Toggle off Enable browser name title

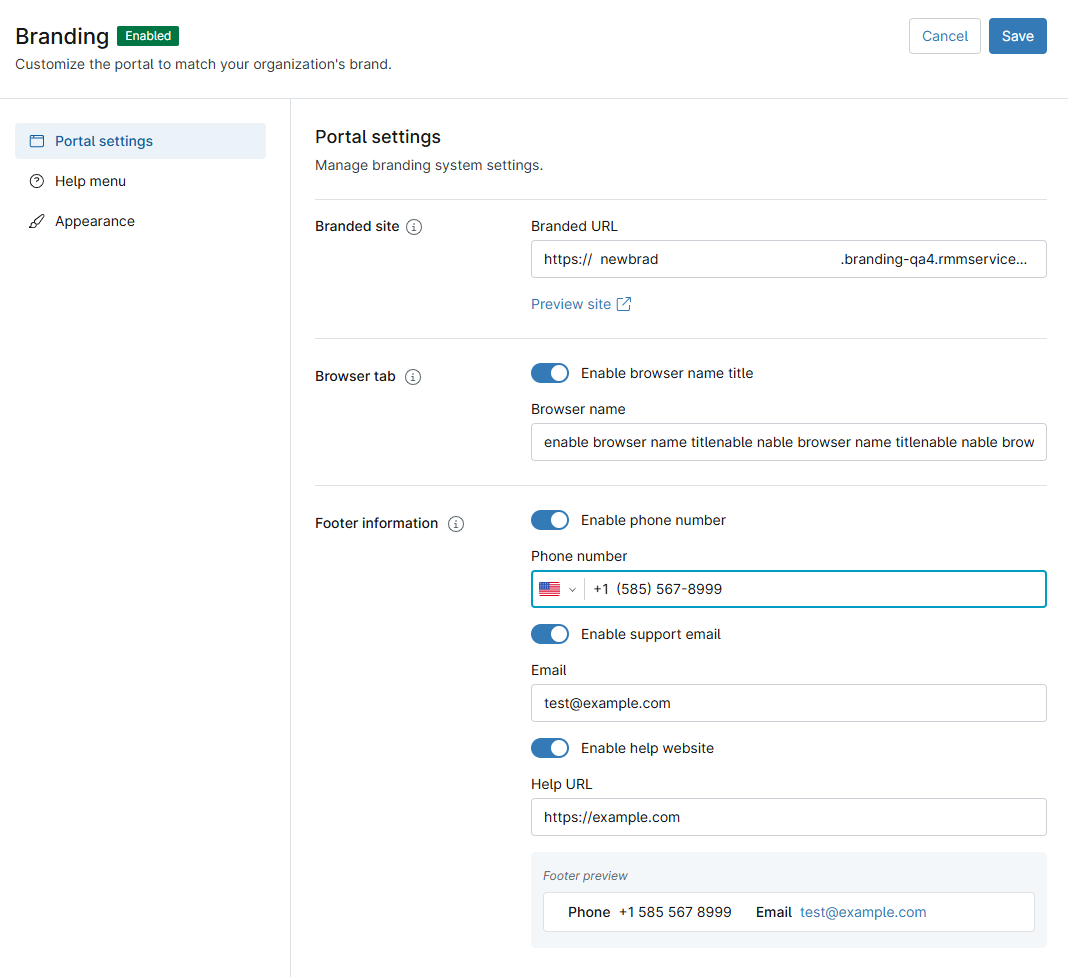pos(550,373)
